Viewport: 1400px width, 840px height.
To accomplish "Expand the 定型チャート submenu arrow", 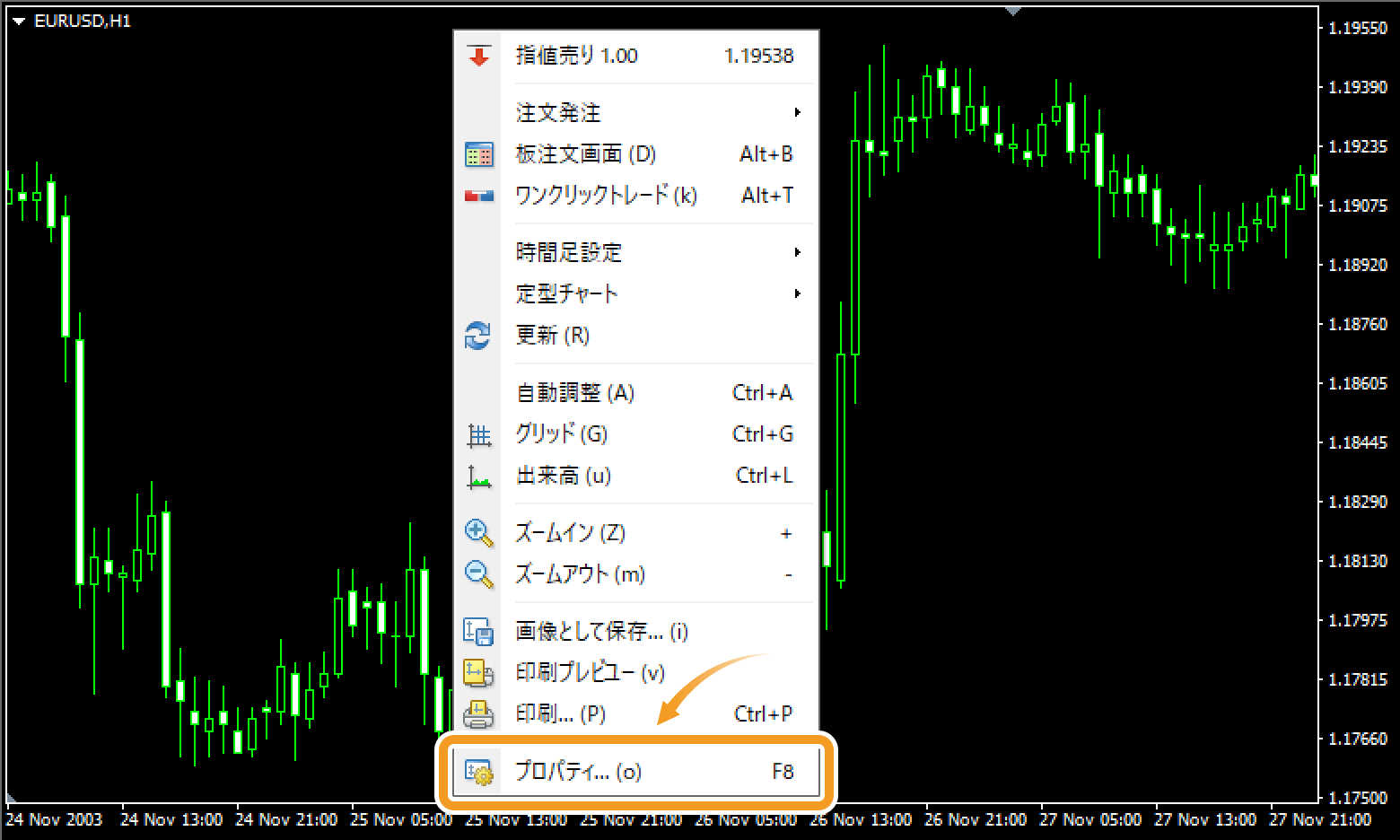I will tap(797, 293).
